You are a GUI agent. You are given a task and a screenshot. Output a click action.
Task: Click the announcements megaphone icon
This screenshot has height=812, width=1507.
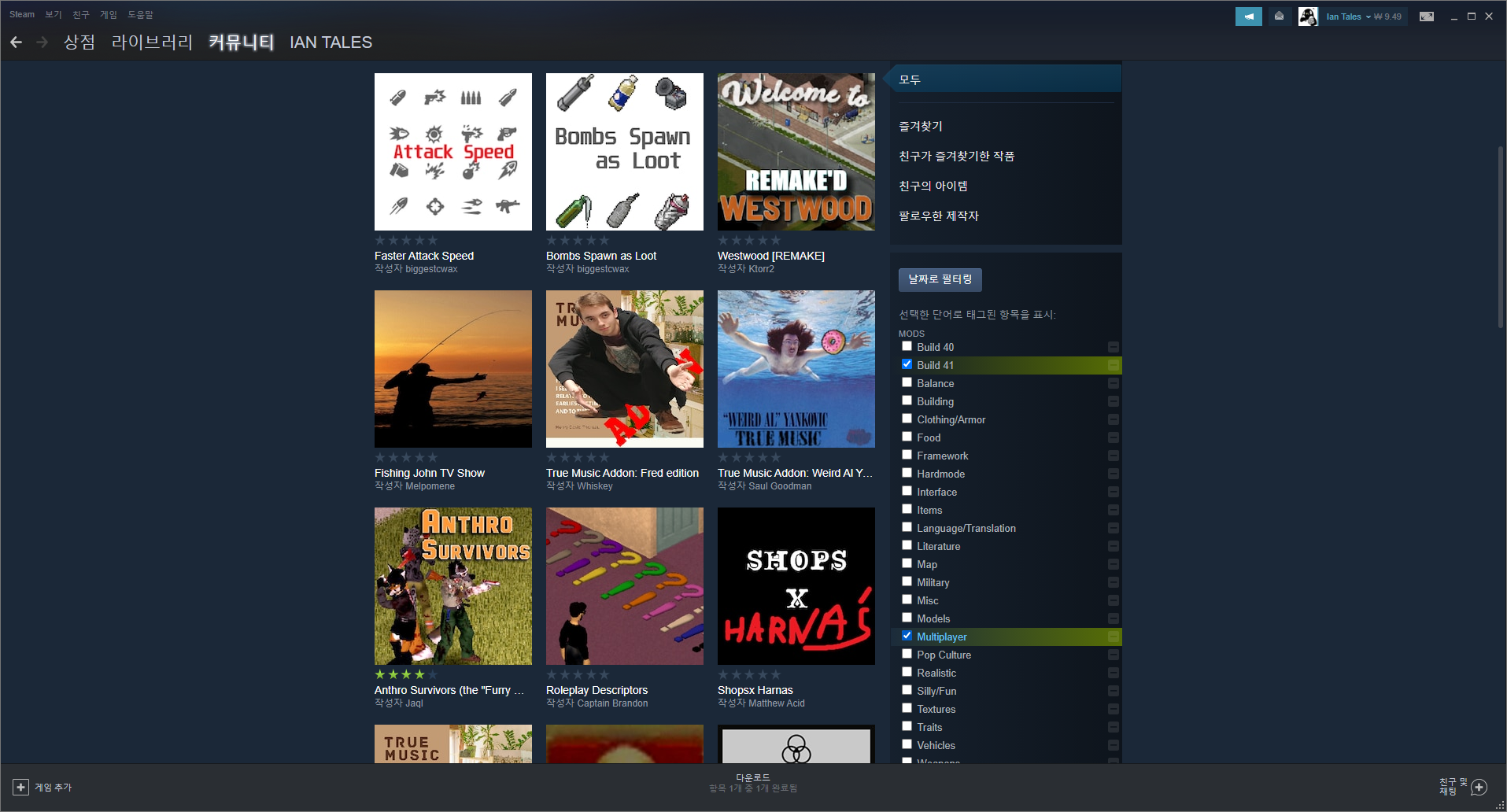tap(1248, 17)
